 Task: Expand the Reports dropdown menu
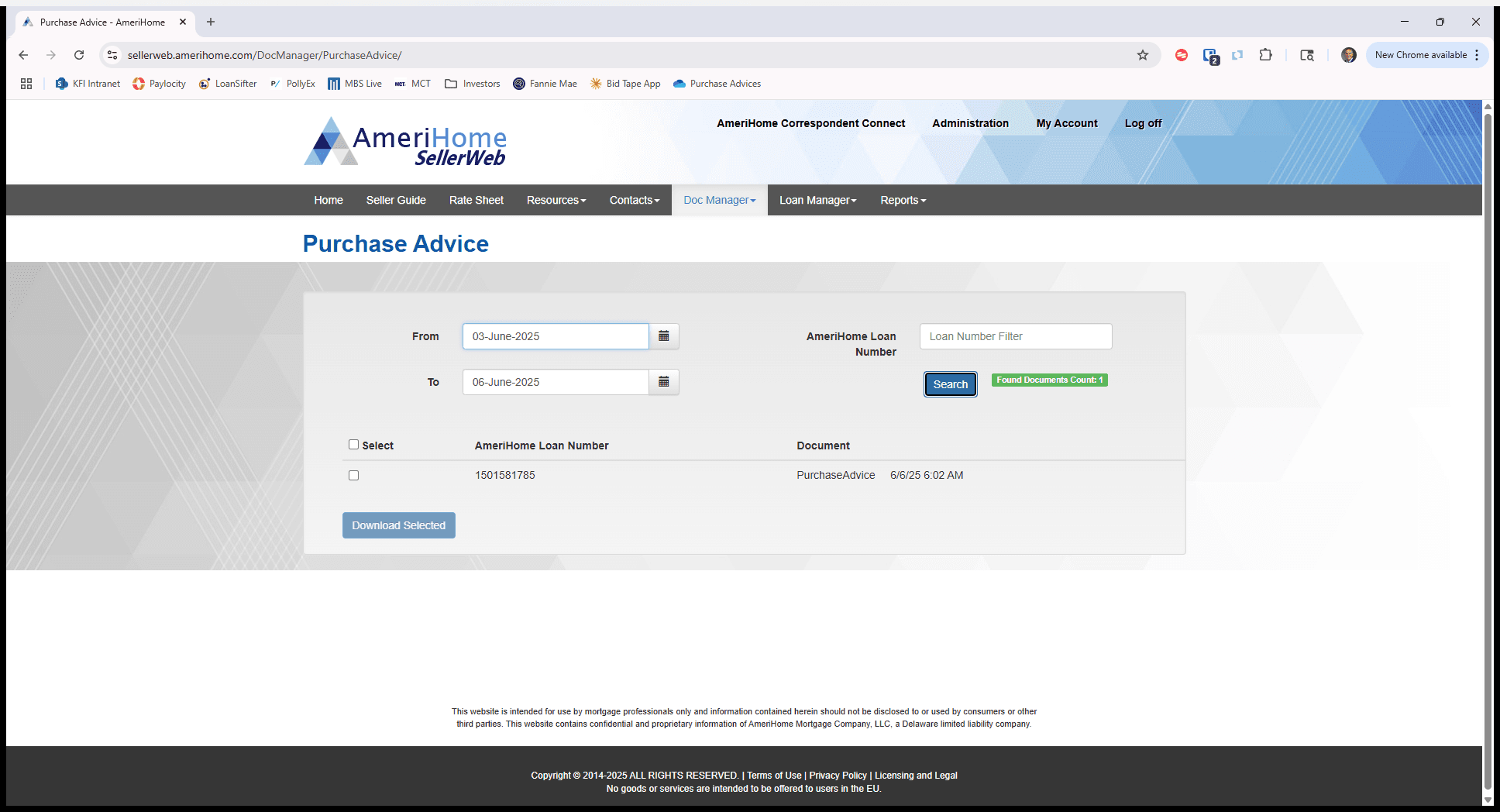point(903,200)
